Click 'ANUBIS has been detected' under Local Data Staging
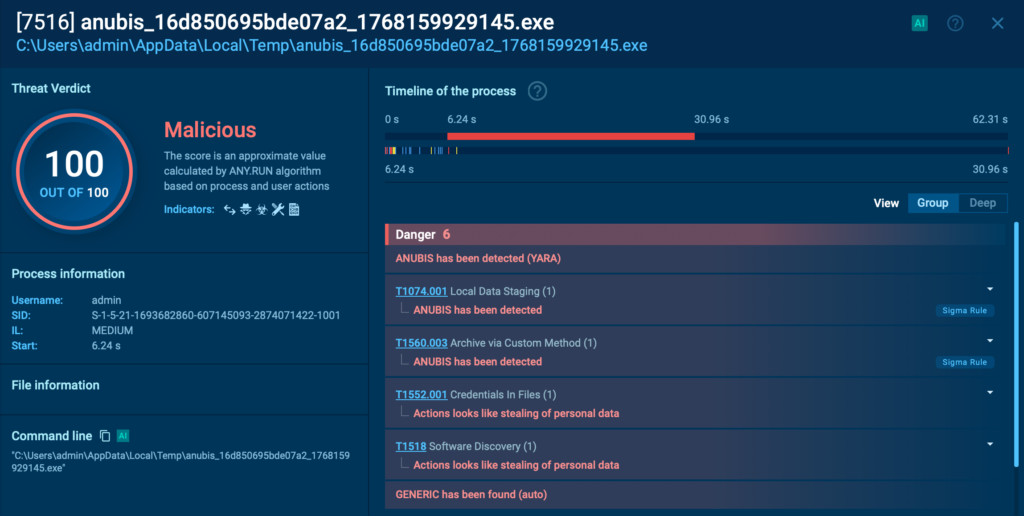The width and height of the screenshot is (1024, 516). pyautogui.click(x=477, y=310)
